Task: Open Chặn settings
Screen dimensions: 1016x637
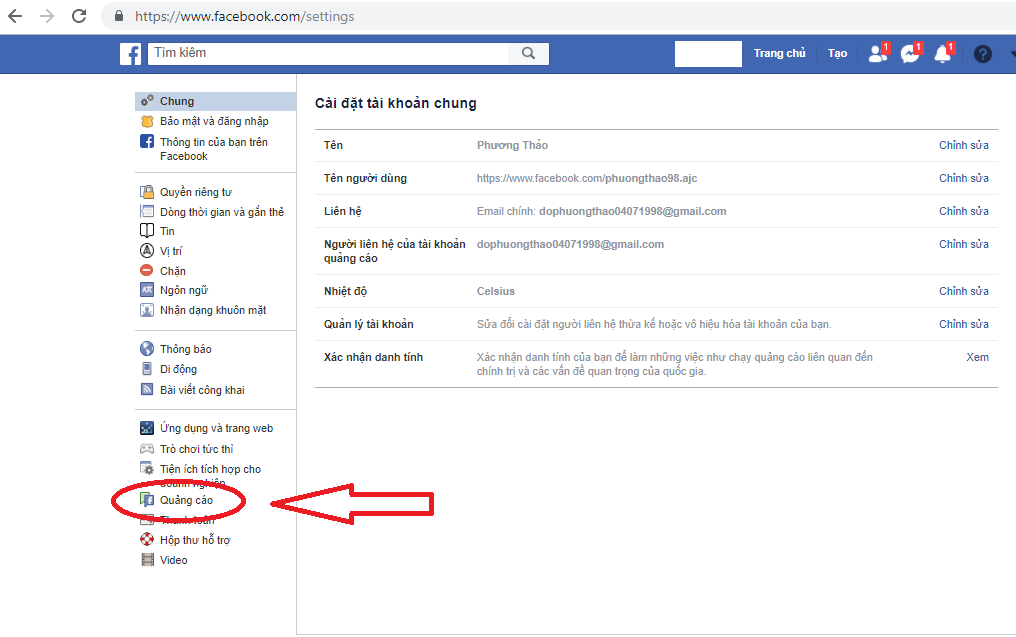Action: point(173,271)
